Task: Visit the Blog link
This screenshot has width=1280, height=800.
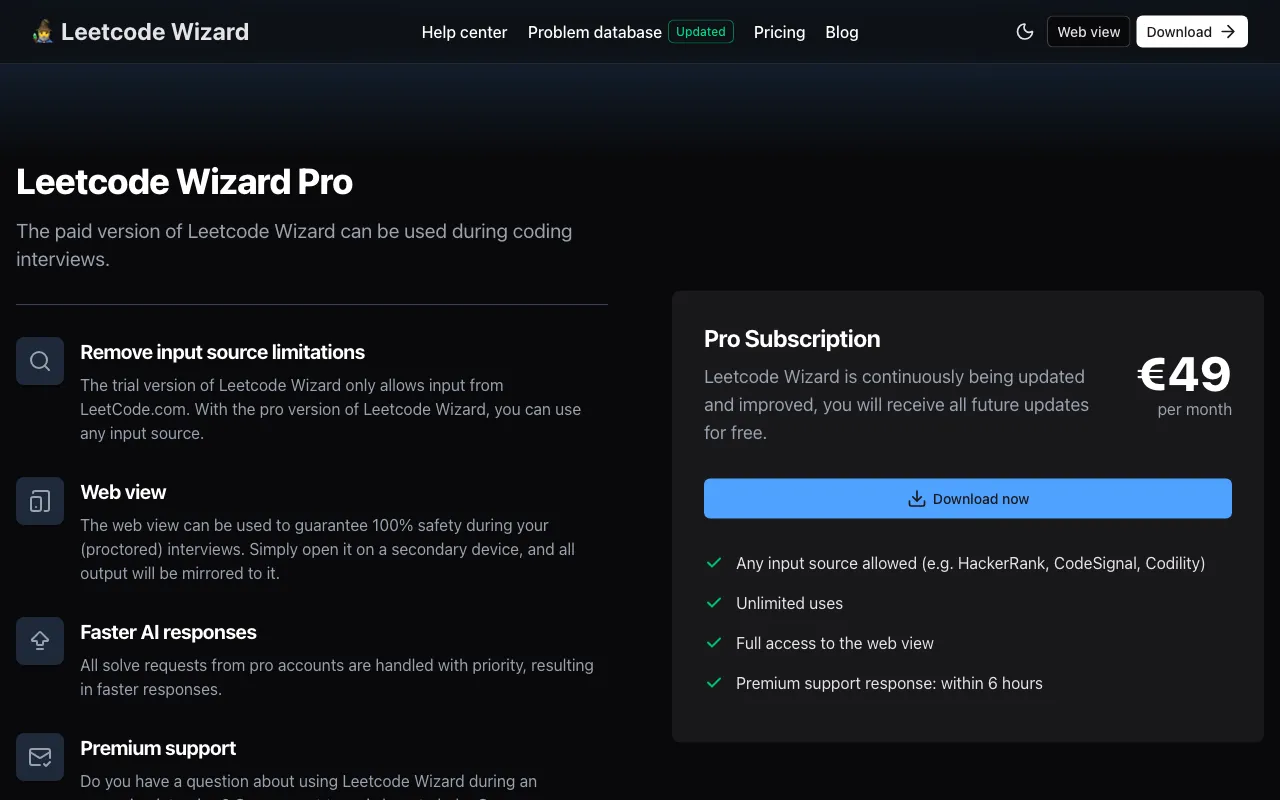Action: (x=842, y=32)
